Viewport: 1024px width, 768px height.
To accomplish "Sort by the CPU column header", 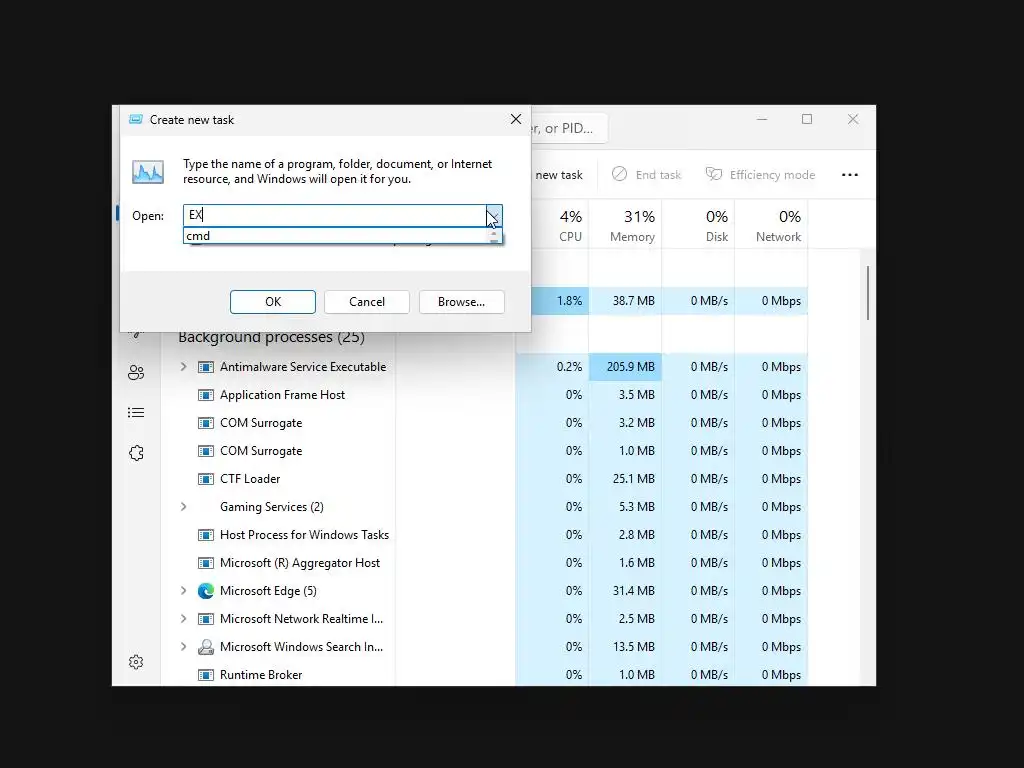I will click(x=562, y=225).
